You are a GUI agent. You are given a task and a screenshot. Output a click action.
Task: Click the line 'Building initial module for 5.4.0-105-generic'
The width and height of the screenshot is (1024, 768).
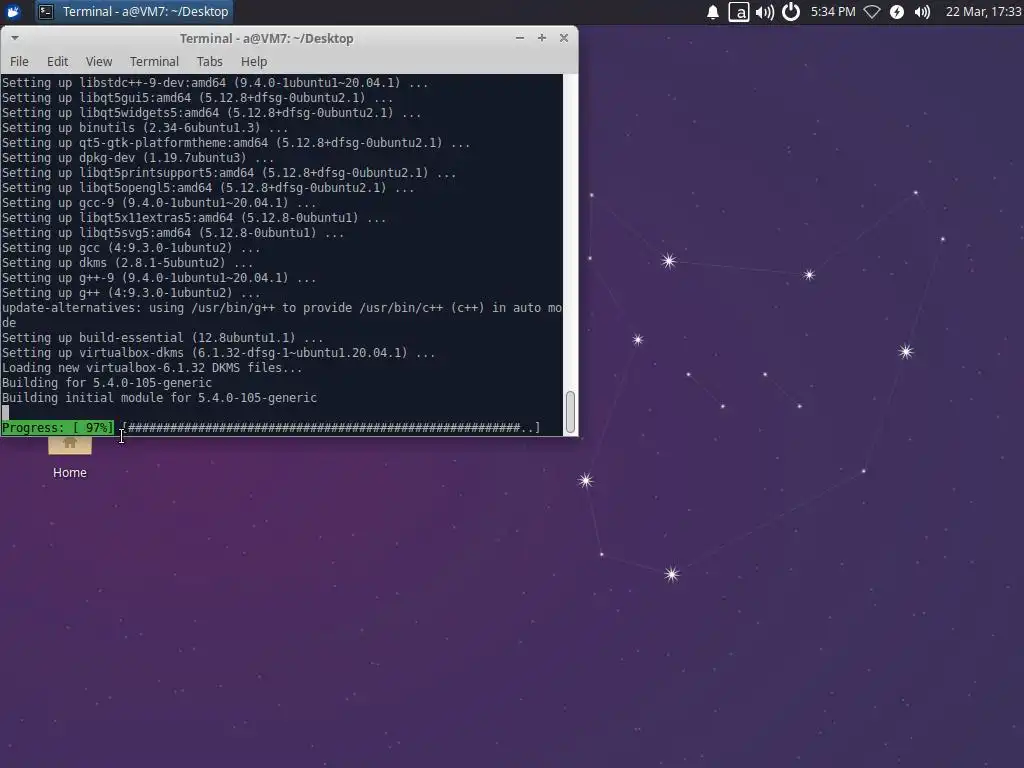(159, 398)
